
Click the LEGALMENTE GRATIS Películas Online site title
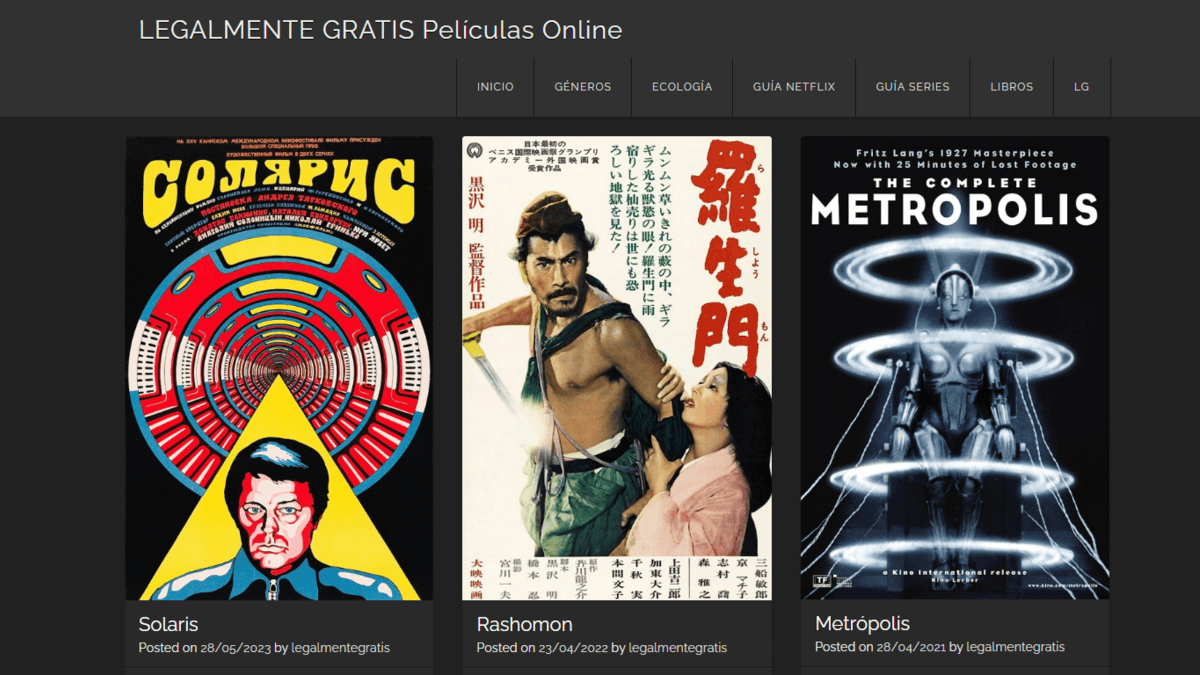tap(380, 30)
